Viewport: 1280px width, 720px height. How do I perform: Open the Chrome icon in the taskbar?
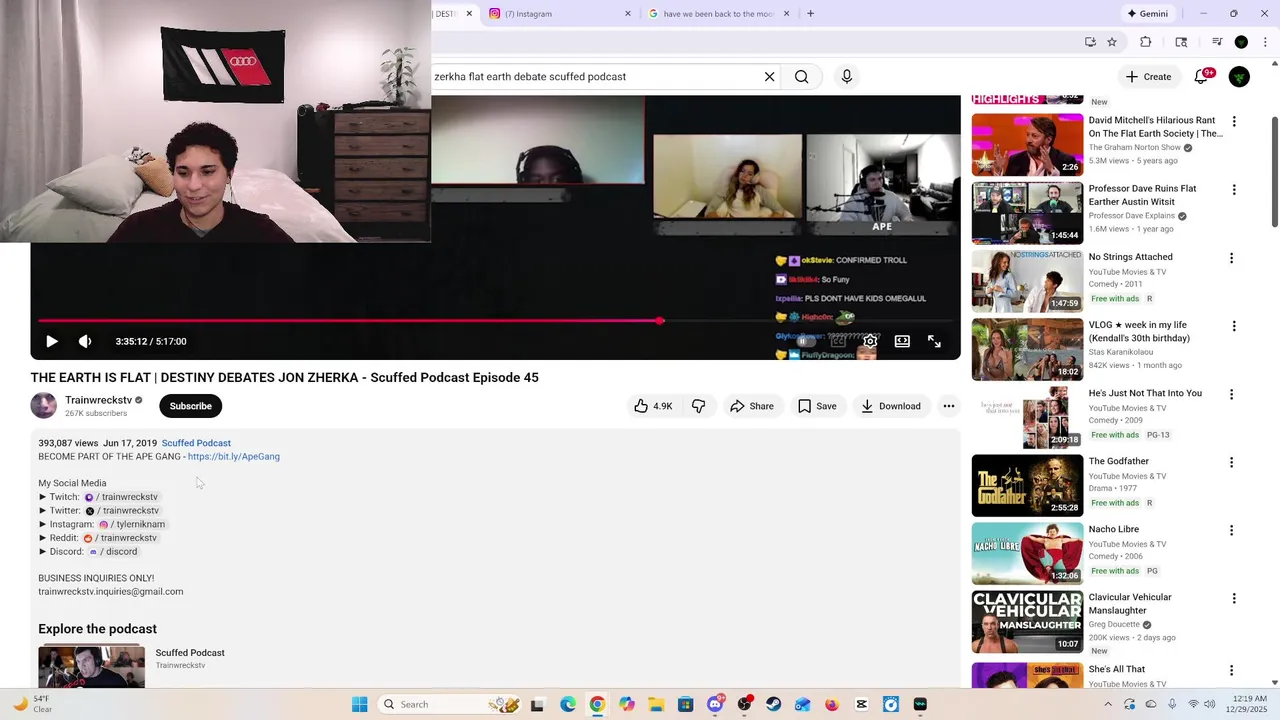coord(597,704)
